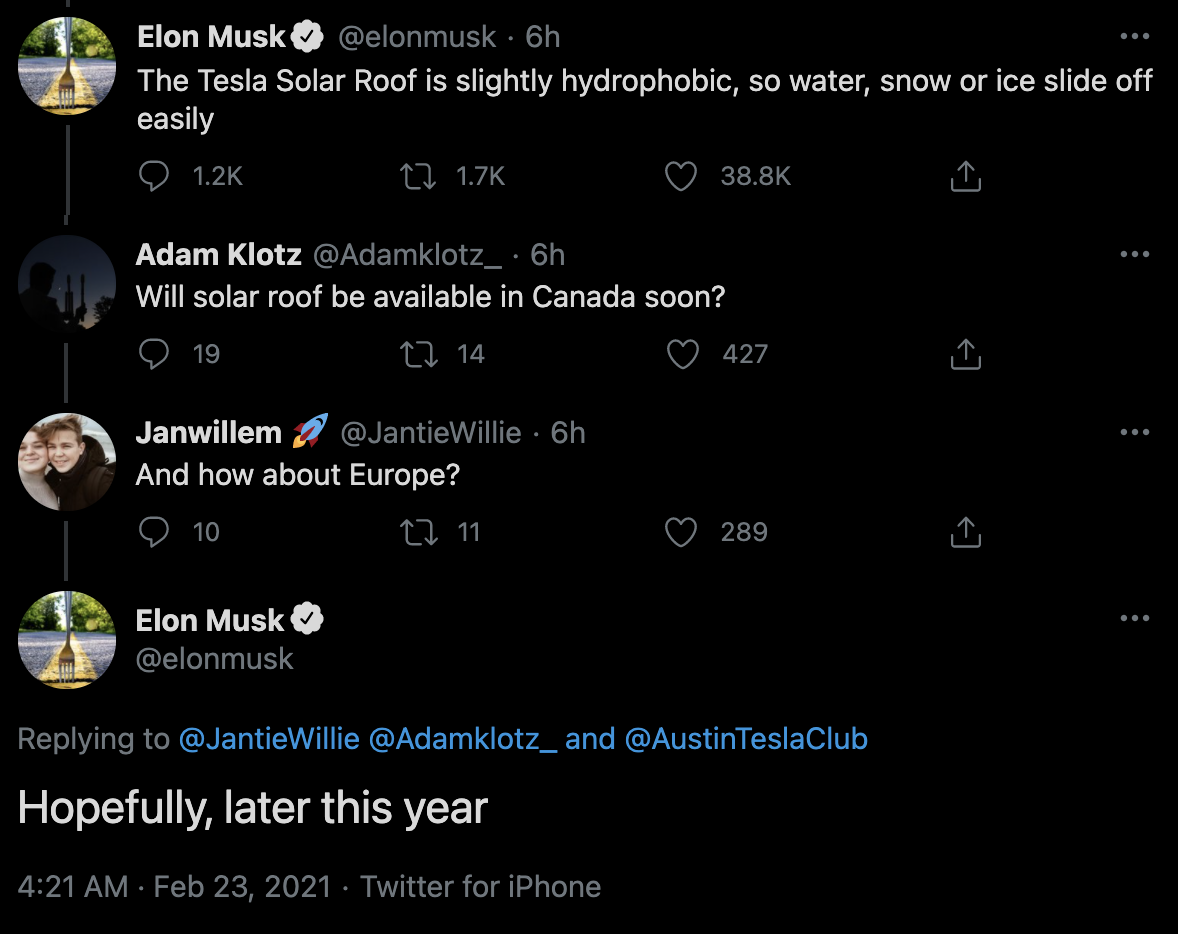Screen dimensions: 1178x934
Task: Open the Twitter for iPhone source link
Action: click(480, 887)
